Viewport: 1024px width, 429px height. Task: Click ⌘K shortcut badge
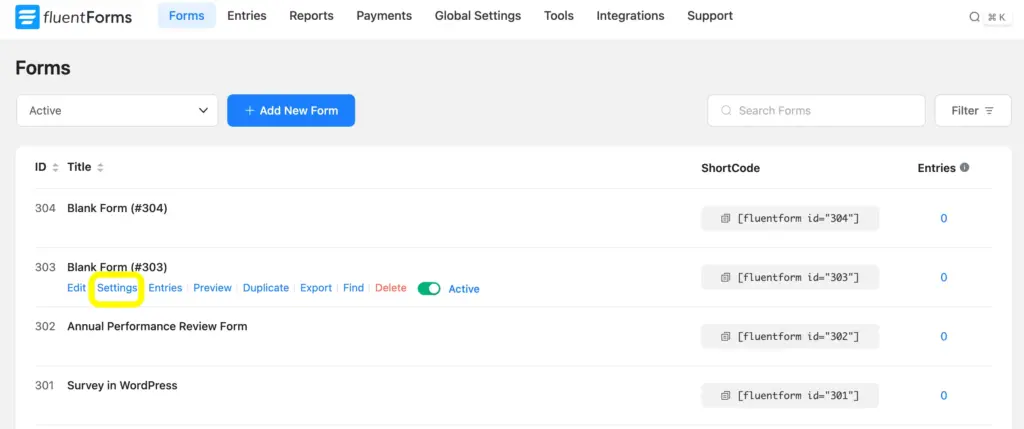[997, 17]
